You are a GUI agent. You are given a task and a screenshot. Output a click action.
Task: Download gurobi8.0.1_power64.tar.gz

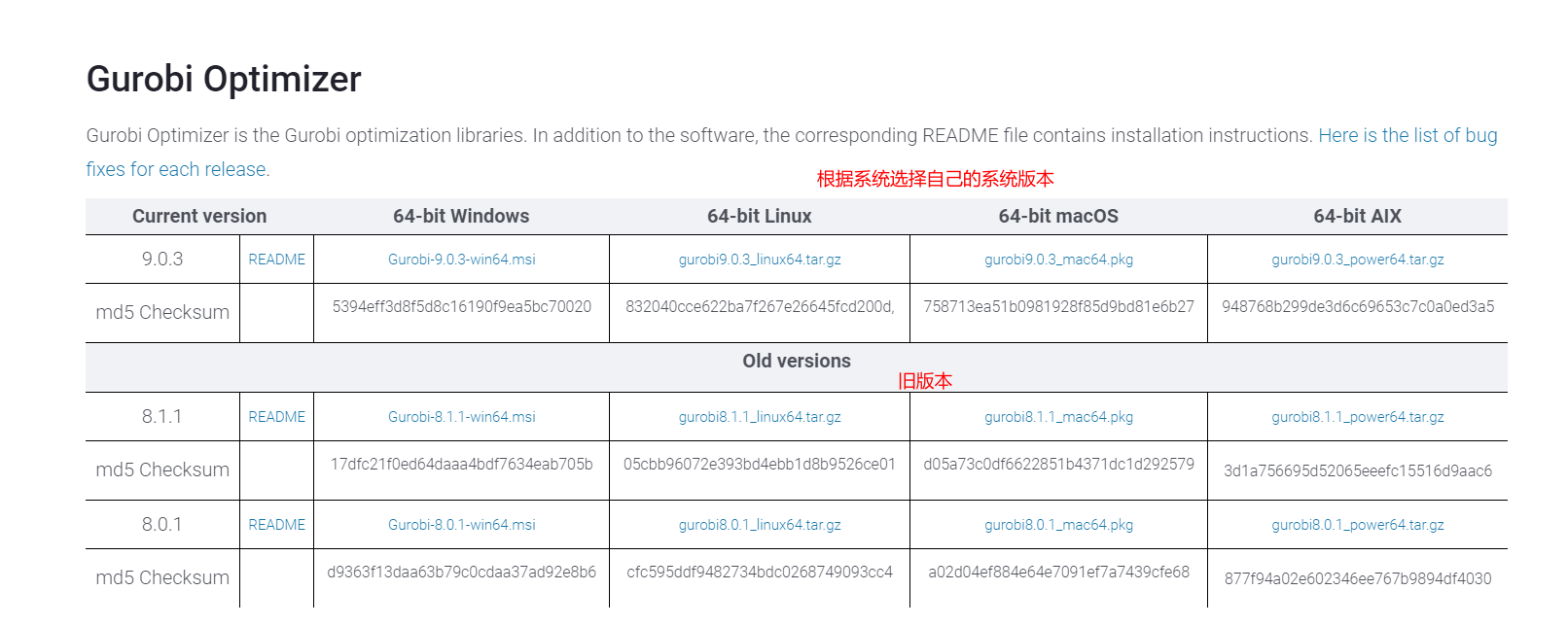pyautogui.click(x=1358, y=525)
